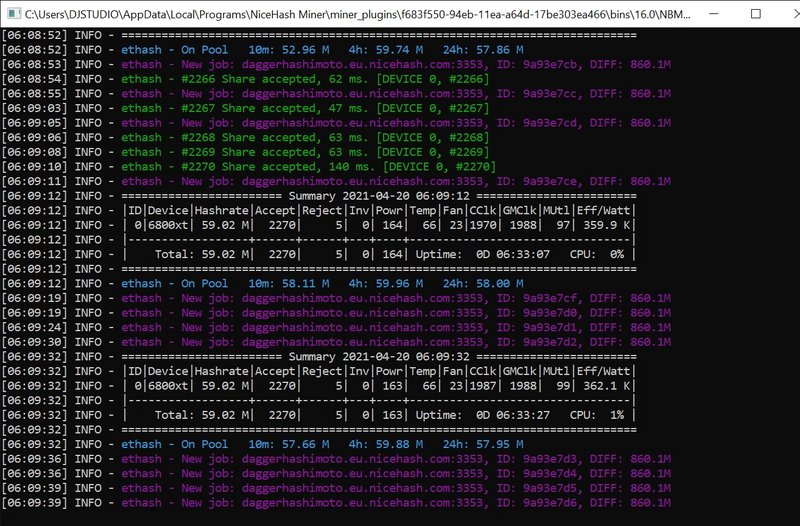The height and width of the screenshot is (526, 800).
Task: Click the 4h: 59.96 M hashrate value
Action: click(386, 284)
